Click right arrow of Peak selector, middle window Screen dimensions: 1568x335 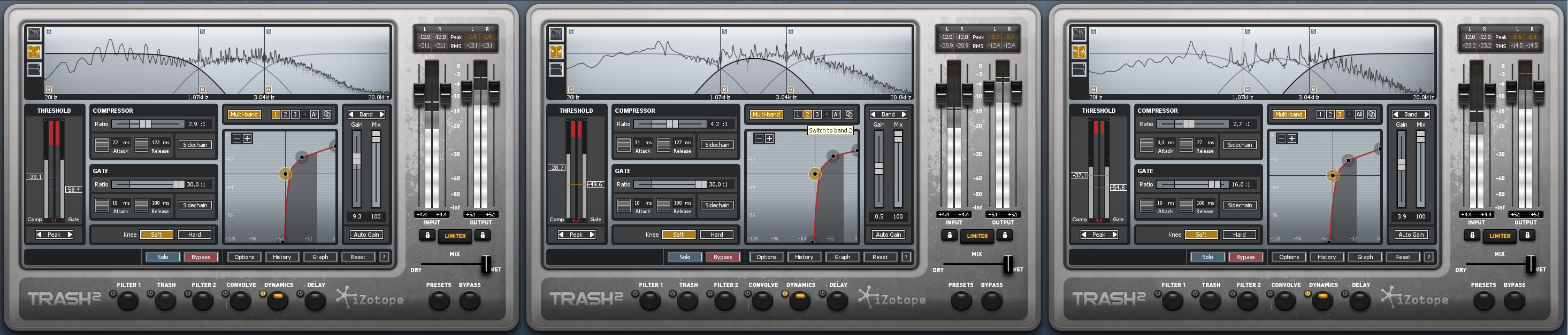[x=592, y=235]
